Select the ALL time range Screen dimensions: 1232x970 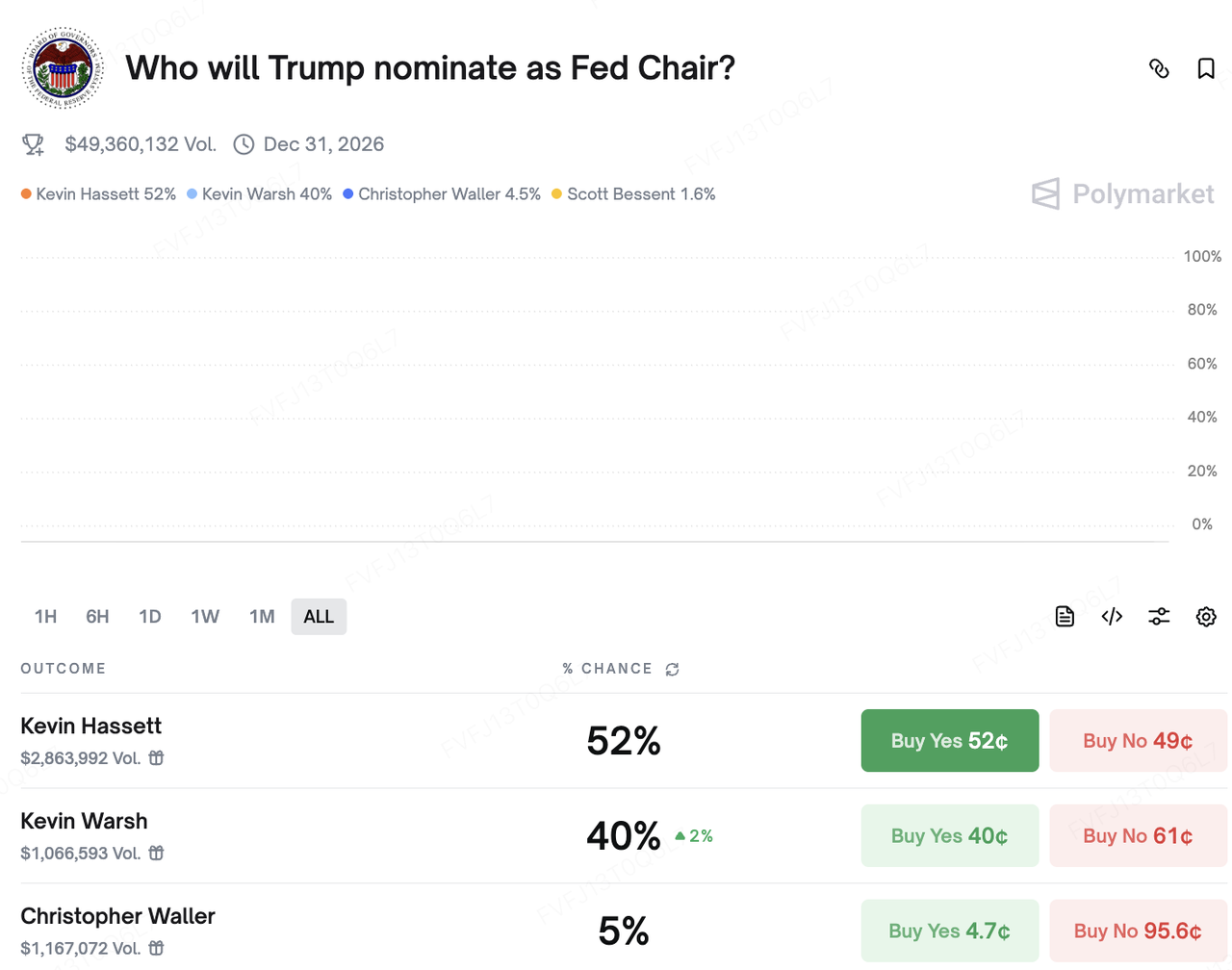coord(319,617)
